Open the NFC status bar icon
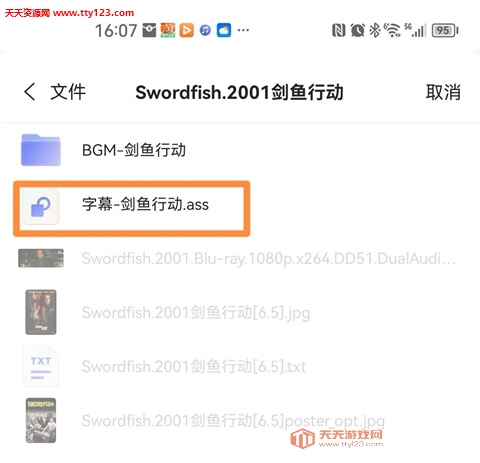 [338, 31]
